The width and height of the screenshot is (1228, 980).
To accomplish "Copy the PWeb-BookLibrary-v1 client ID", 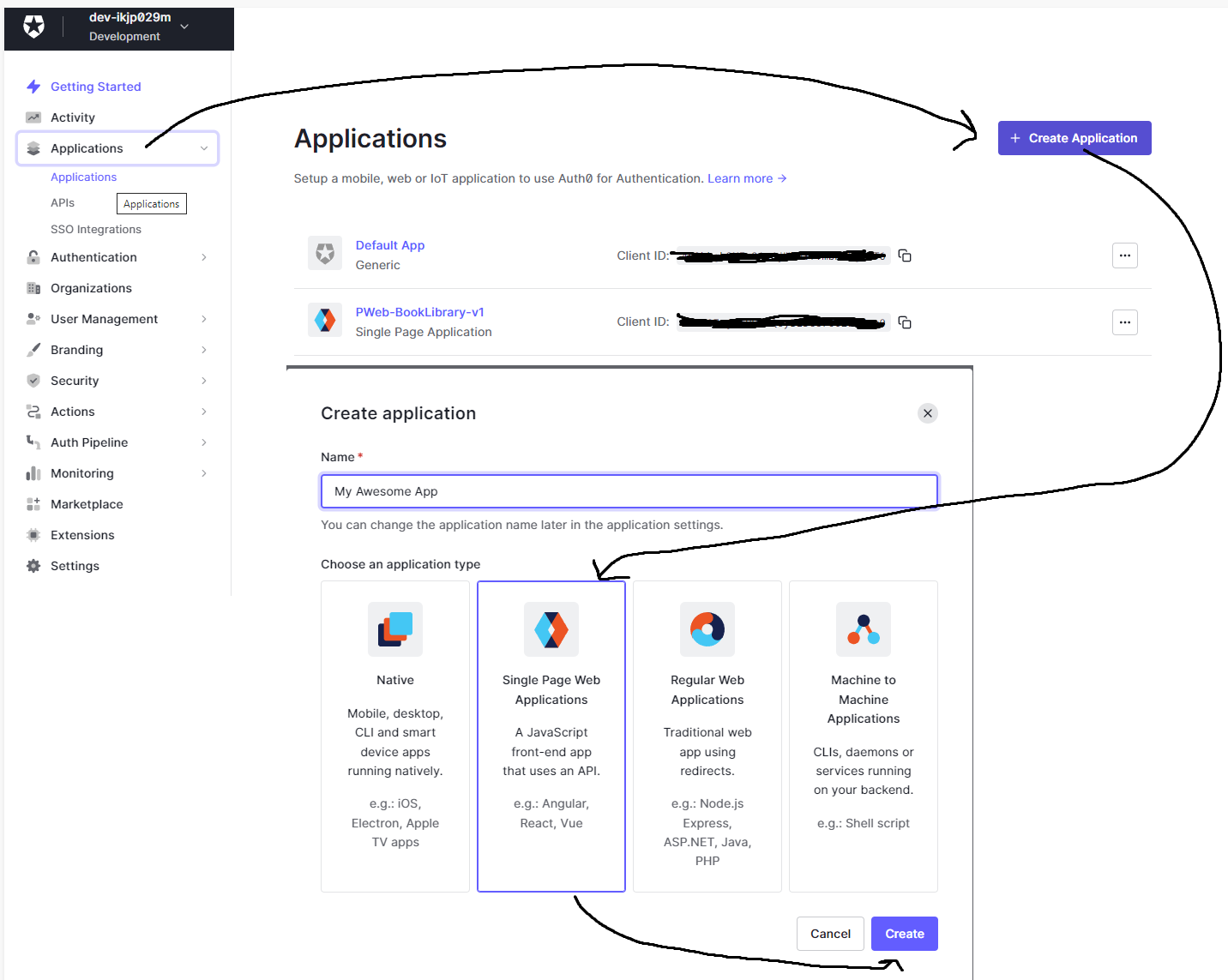I will coord(905,322).
